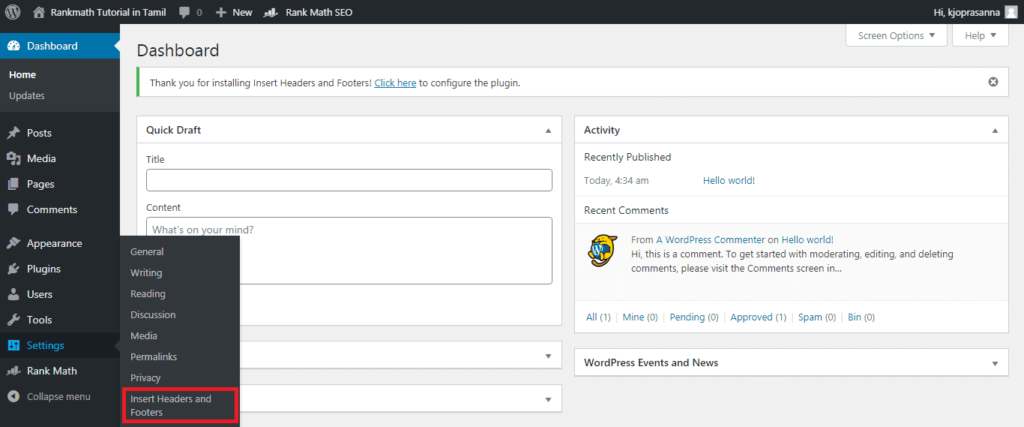Click the Appearance paintbrush icon
The width and height of the screenshot is (1024, 427).
[x=13, y=244]
